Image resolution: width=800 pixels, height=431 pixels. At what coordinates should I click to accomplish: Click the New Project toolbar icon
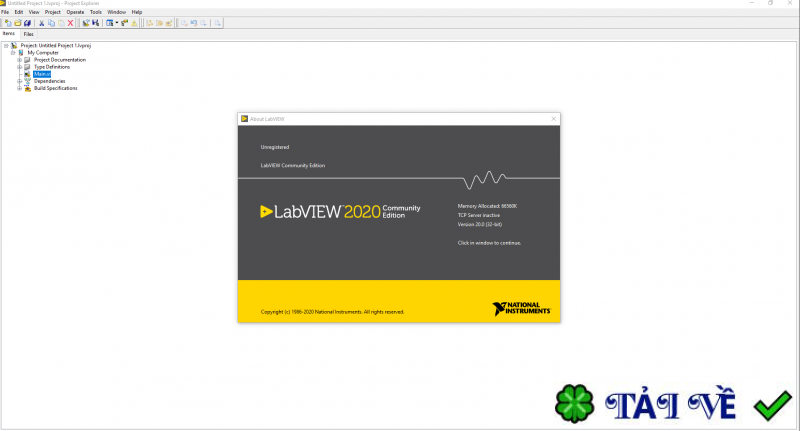pyautogui.click(x=8, y=23)
